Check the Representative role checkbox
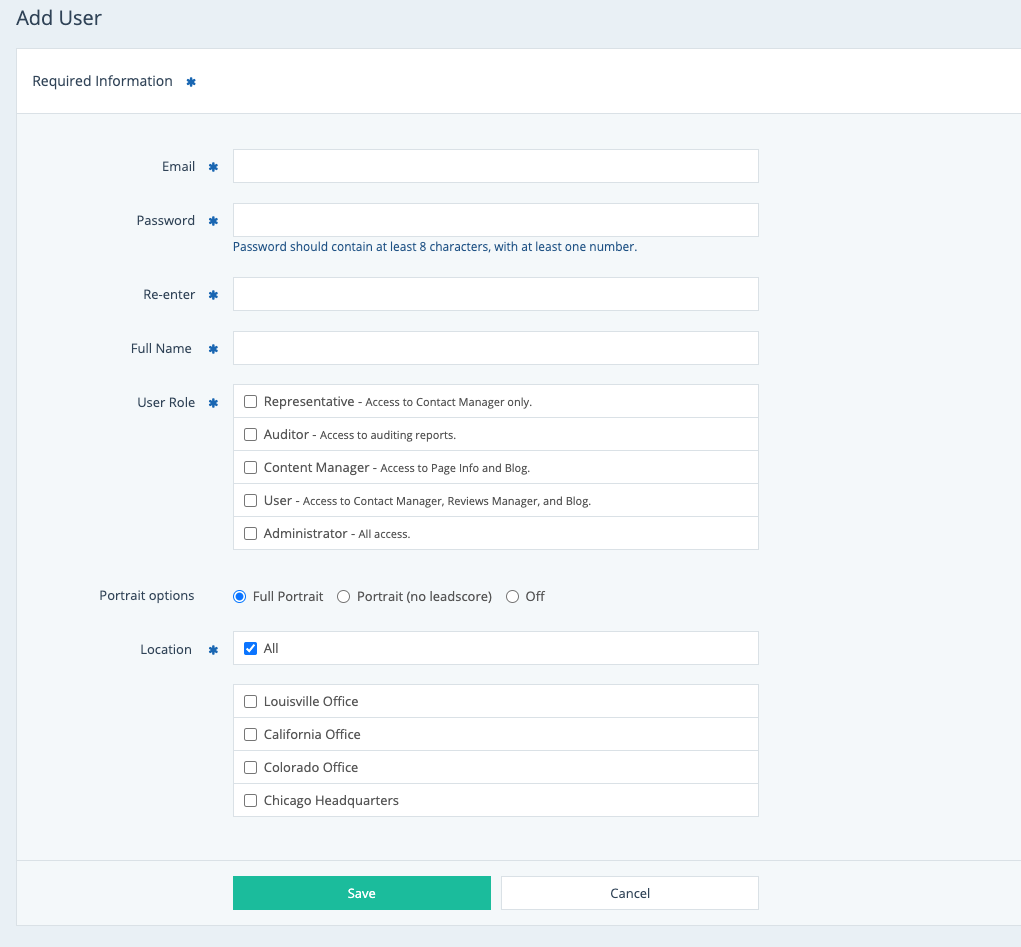Screen dimensions: 1021x947 [x=251, y=402]
